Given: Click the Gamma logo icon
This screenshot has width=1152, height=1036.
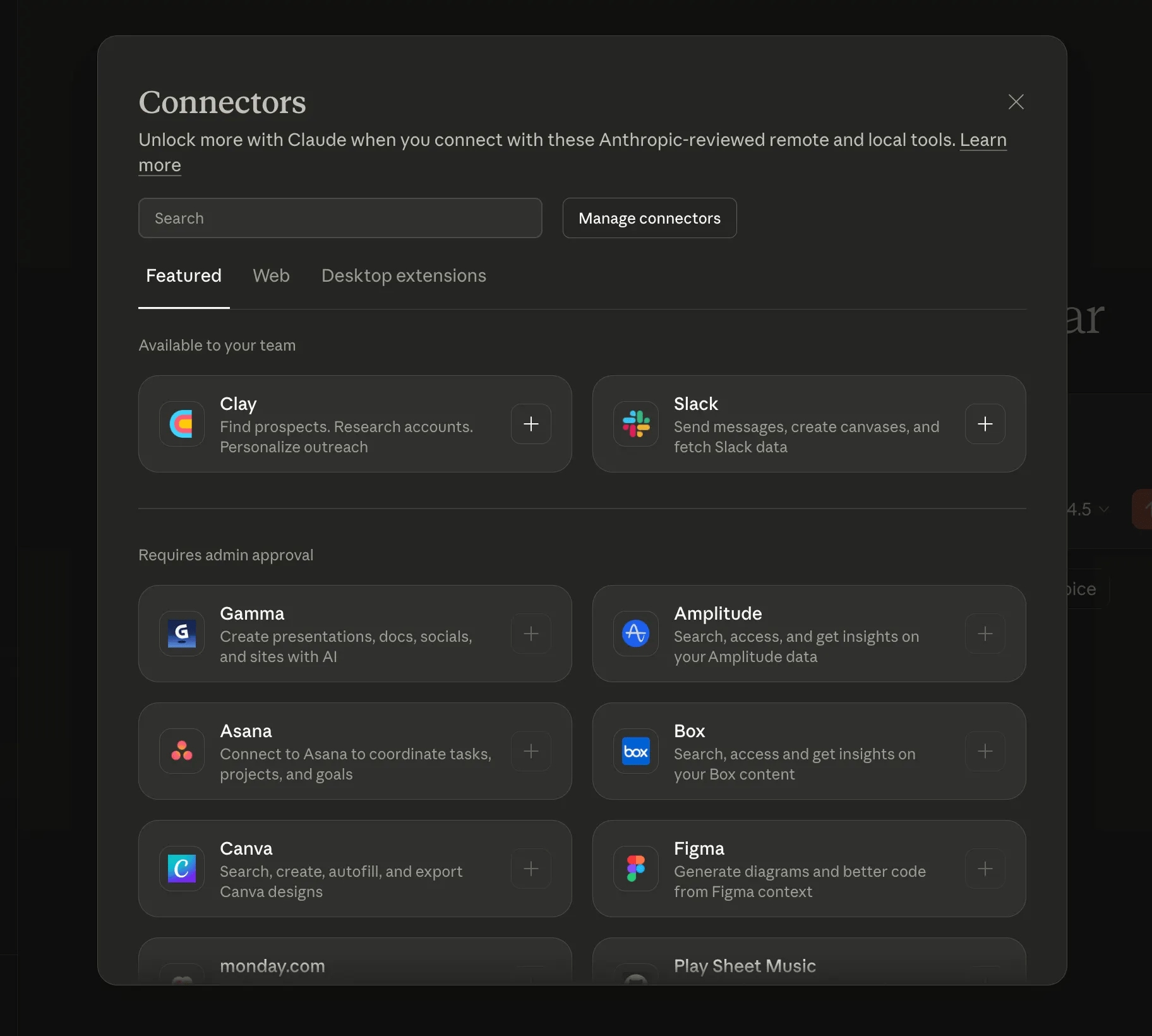Looking at the screenshot, I should [x=182, y=634].
